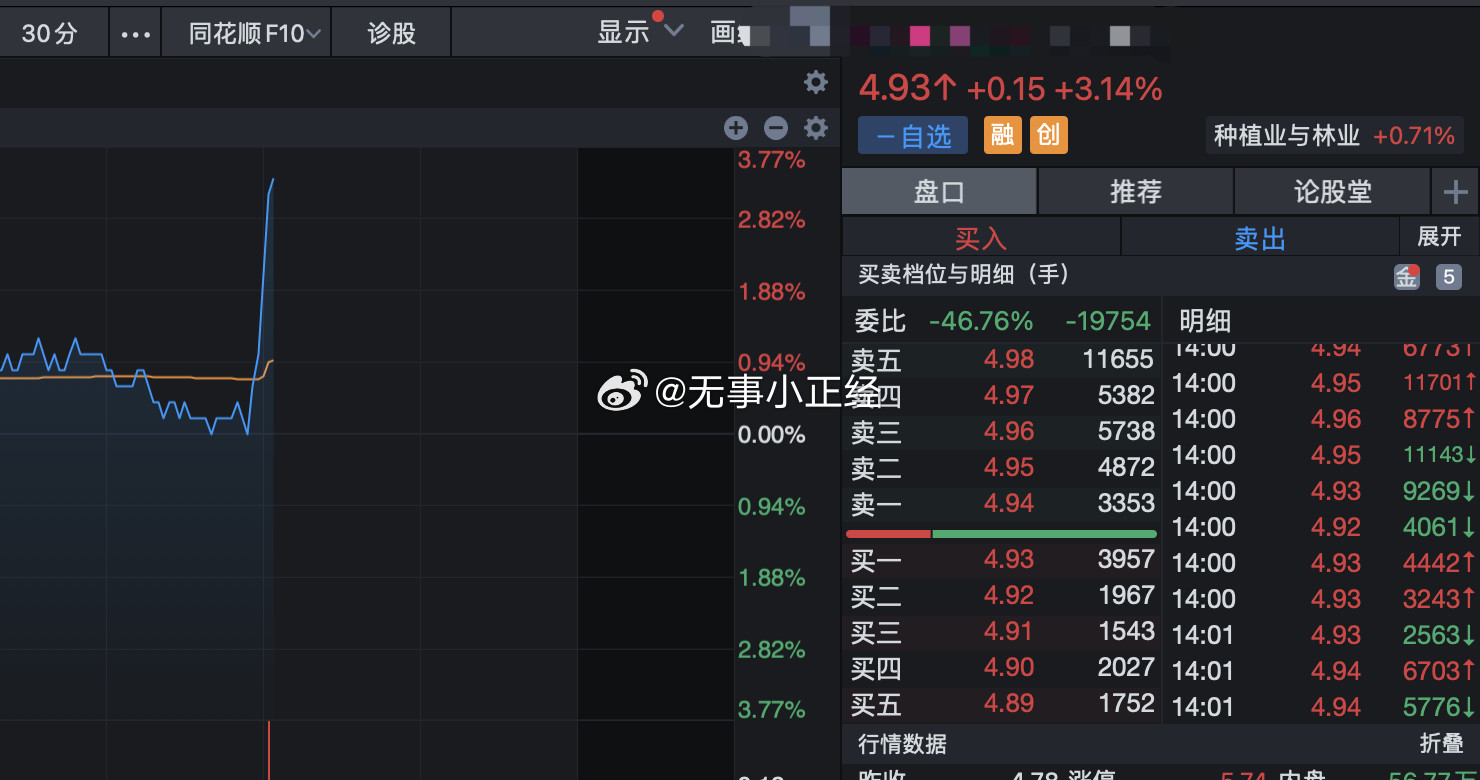This screenshot has height=780, width=1480.
Task: Switch to the 盘口 tab
Action: coord(939,191)
